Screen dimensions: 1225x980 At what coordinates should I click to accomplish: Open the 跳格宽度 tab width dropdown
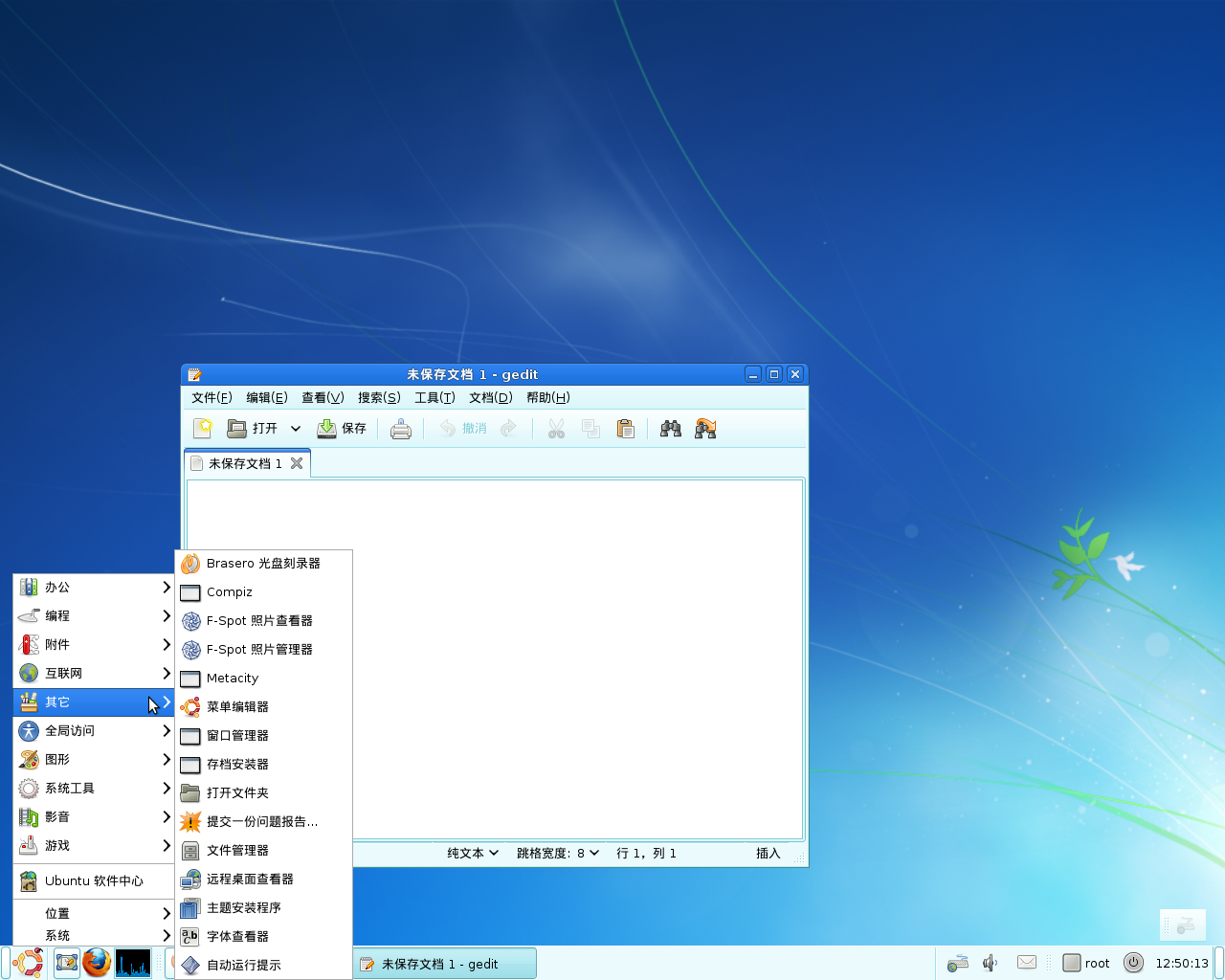pos(558,853)
